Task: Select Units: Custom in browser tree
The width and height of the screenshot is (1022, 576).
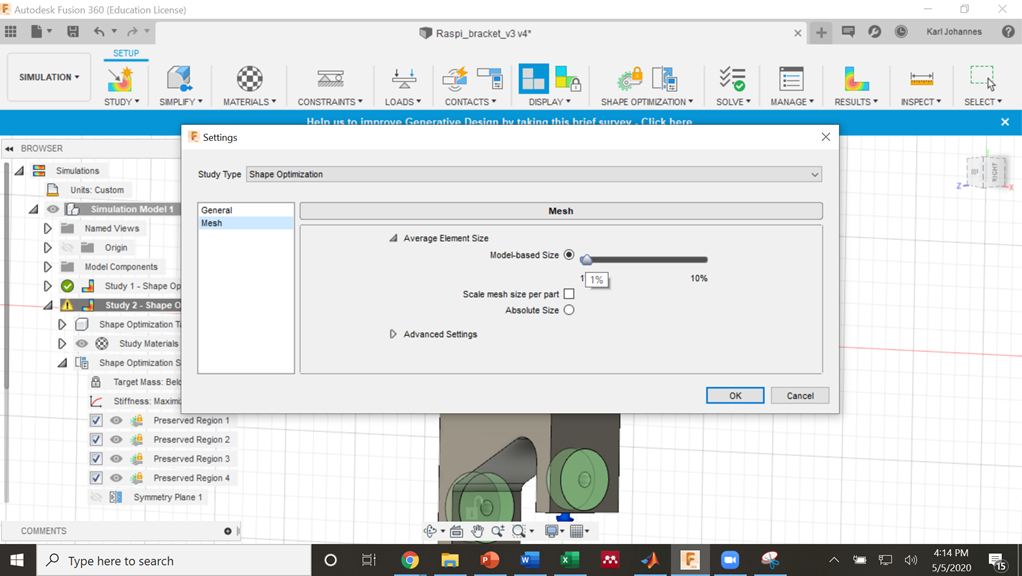Action: (96, 190)
